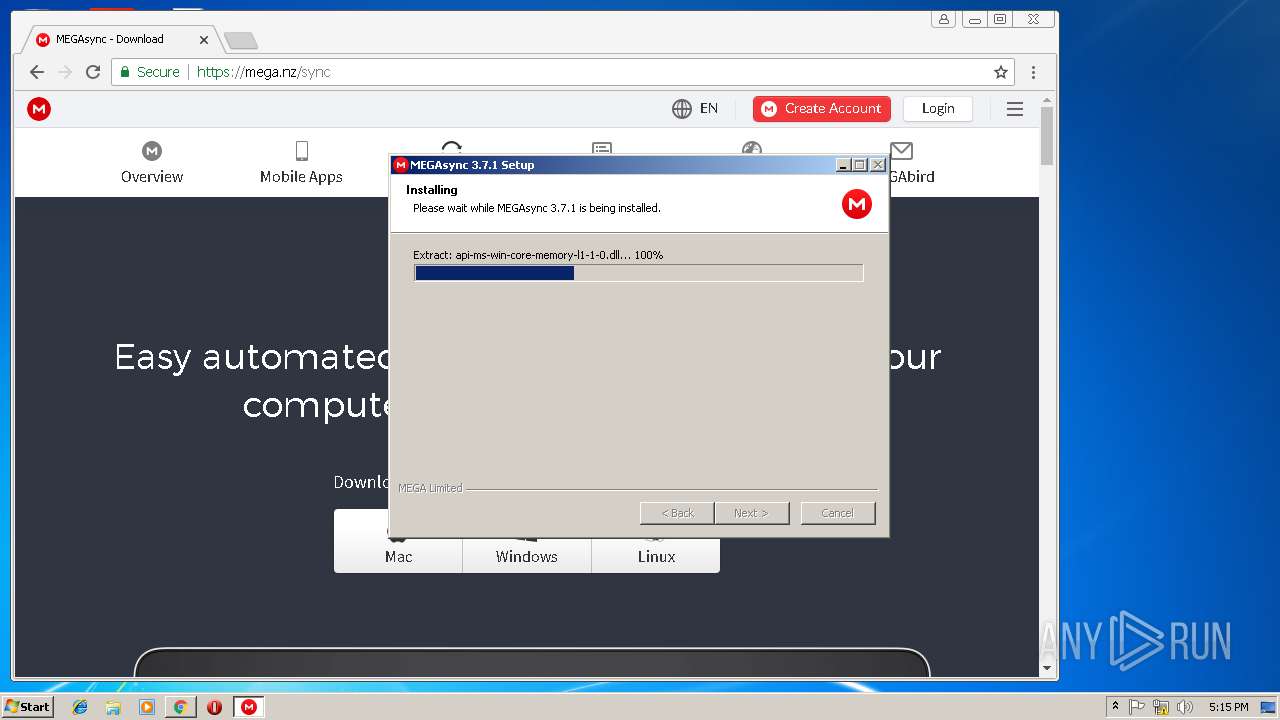
Task: Open the Mobile Apps section
Action: (301, 163)
